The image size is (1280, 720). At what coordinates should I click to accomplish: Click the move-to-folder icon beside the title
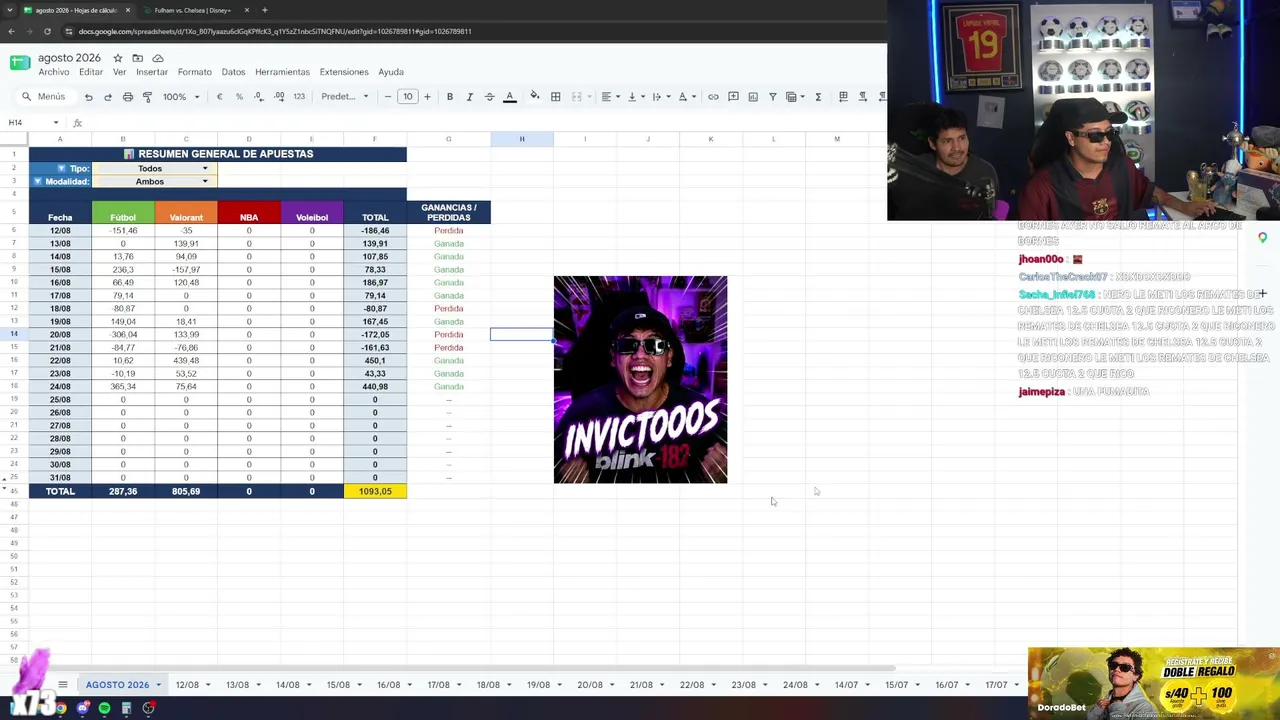tap(138, 58)
